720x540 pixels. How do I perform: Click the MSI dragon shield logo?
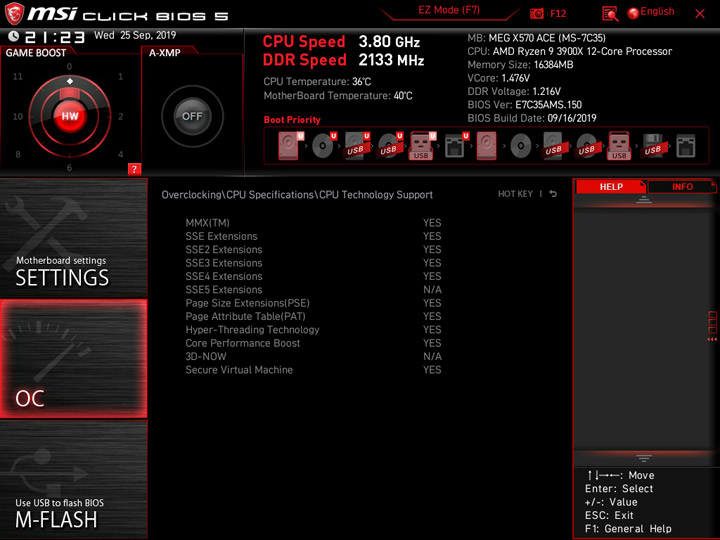pyautogui.click(x=14, y=14)
